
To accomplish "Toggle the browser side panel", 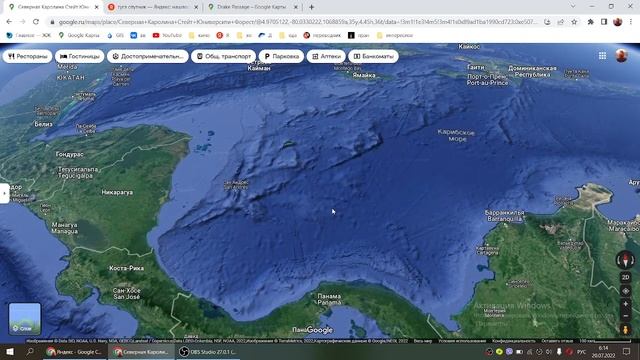I will point(604,22).
